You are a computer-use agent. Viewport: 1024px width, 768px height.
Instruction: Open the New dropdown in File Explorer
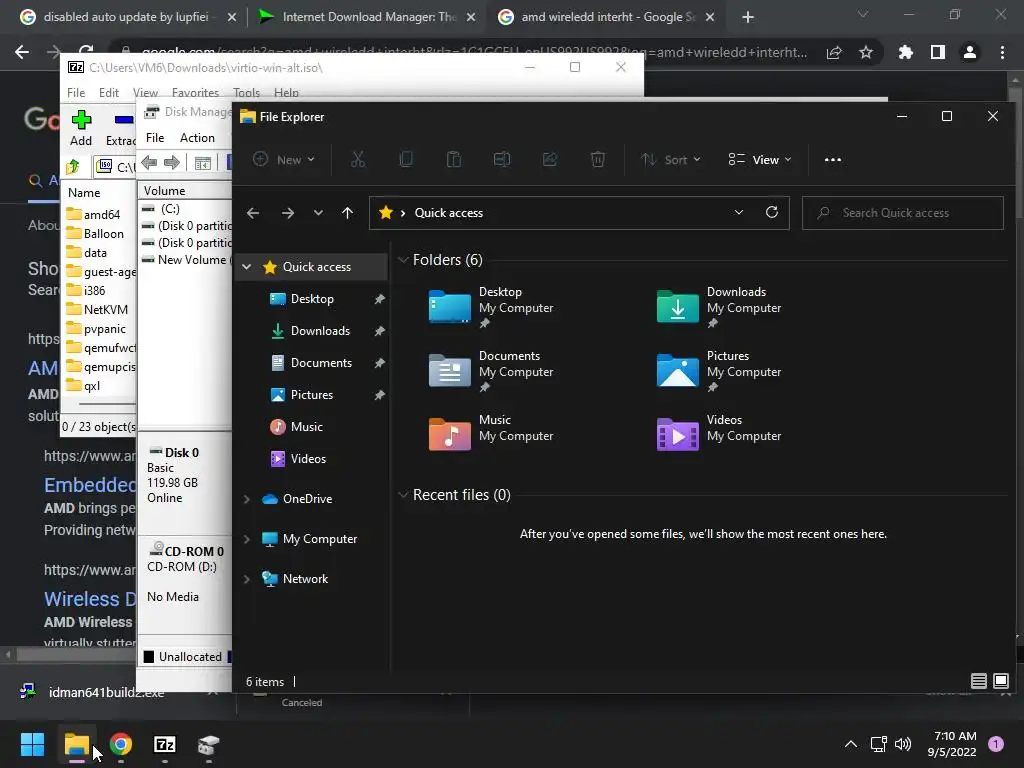(285, 159)
